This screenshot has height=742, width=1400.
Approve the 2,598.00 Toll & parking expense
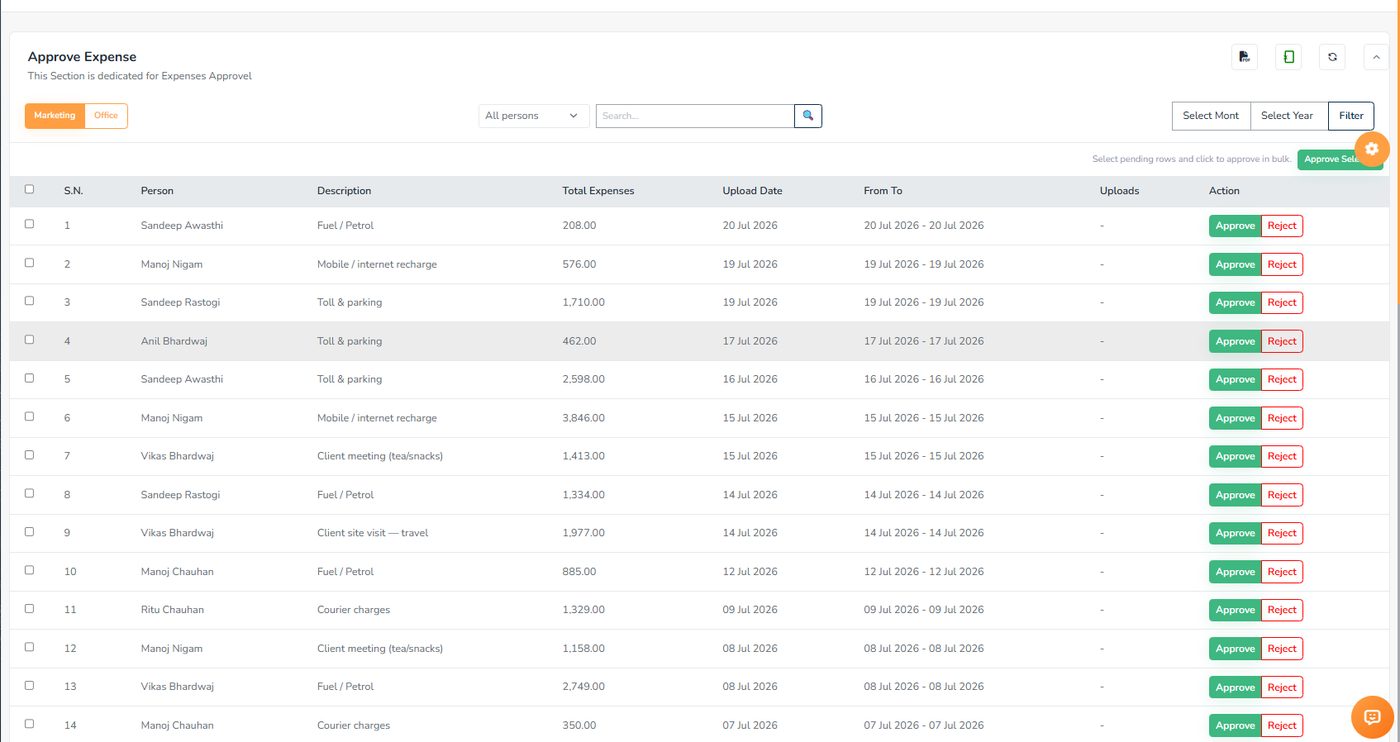[x=1235, y=380]
